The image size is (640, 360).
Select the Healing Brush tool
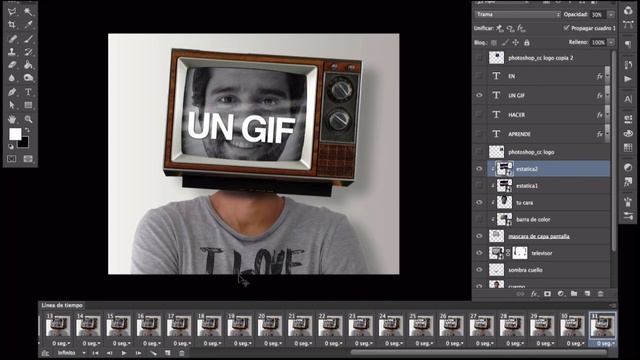[x=12, y=39]
